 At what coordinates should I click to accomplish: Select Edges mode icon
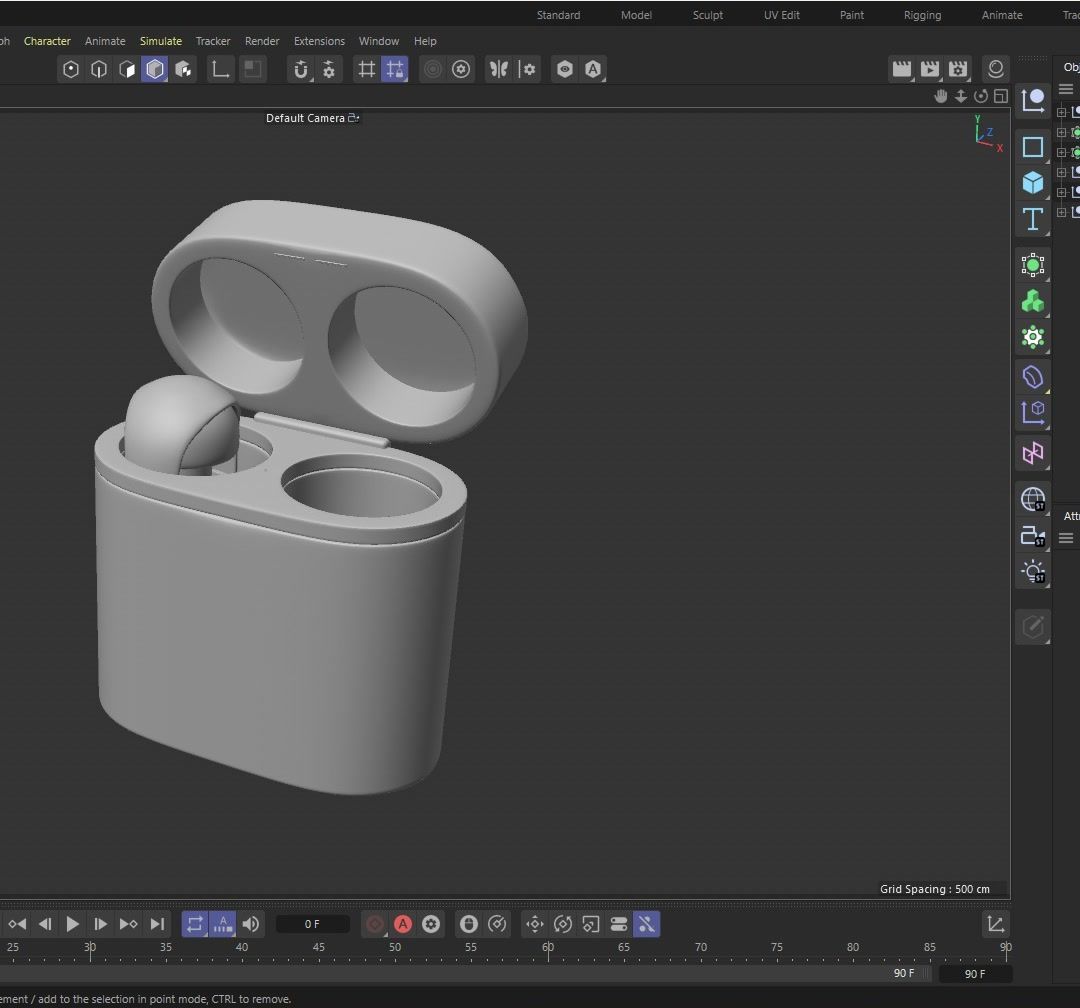99,69
